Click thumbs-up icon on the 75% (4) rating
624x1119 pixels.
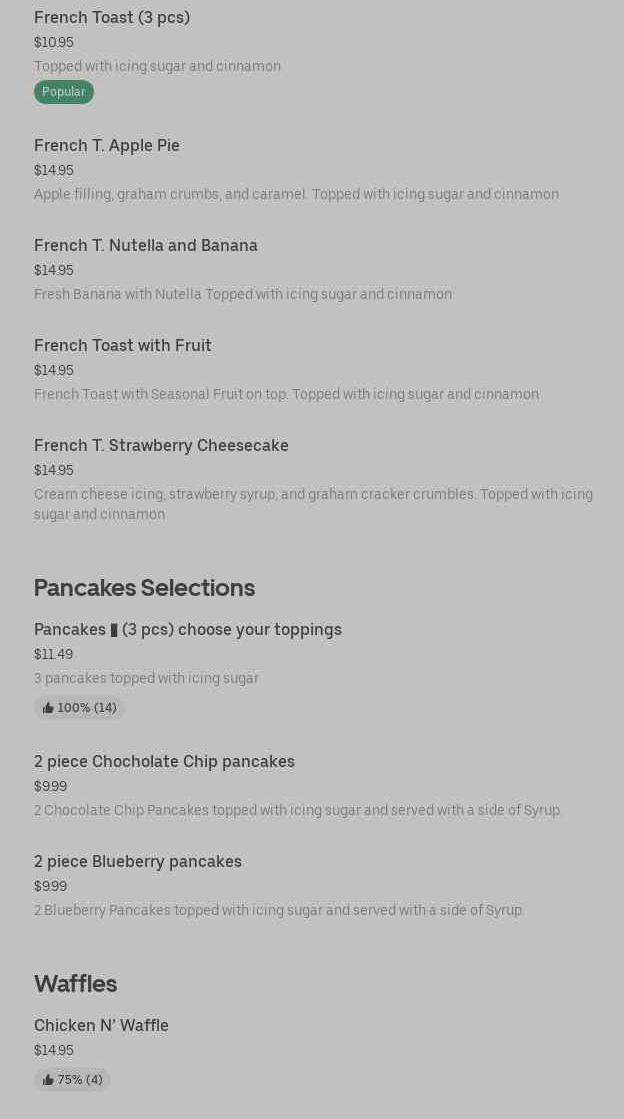click(x=48, y=1080)
